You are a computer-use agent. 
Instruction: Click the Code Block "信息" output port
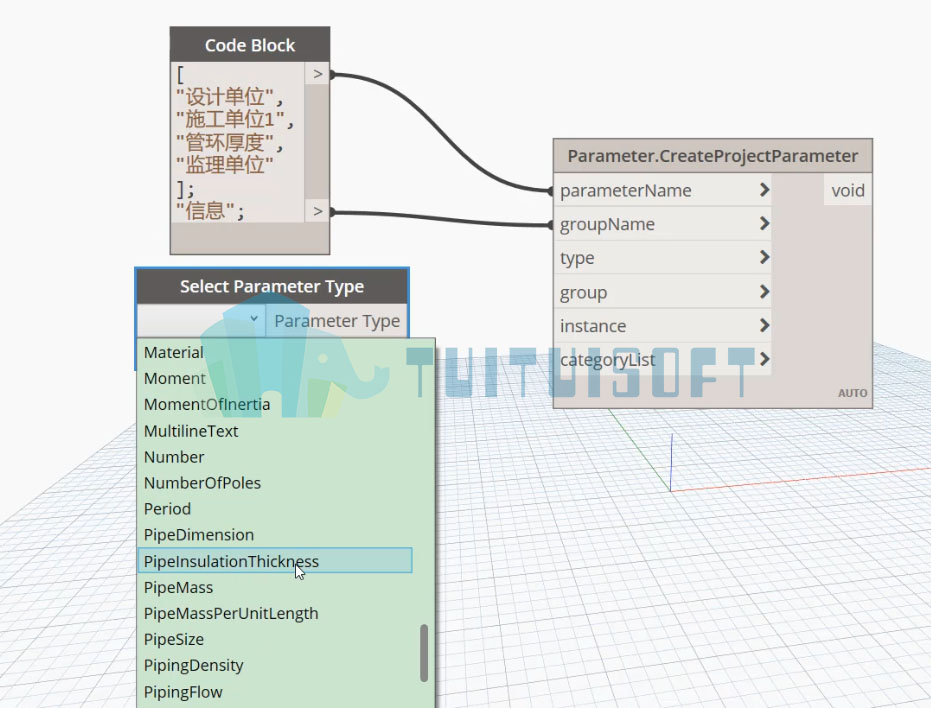[318, 211]
